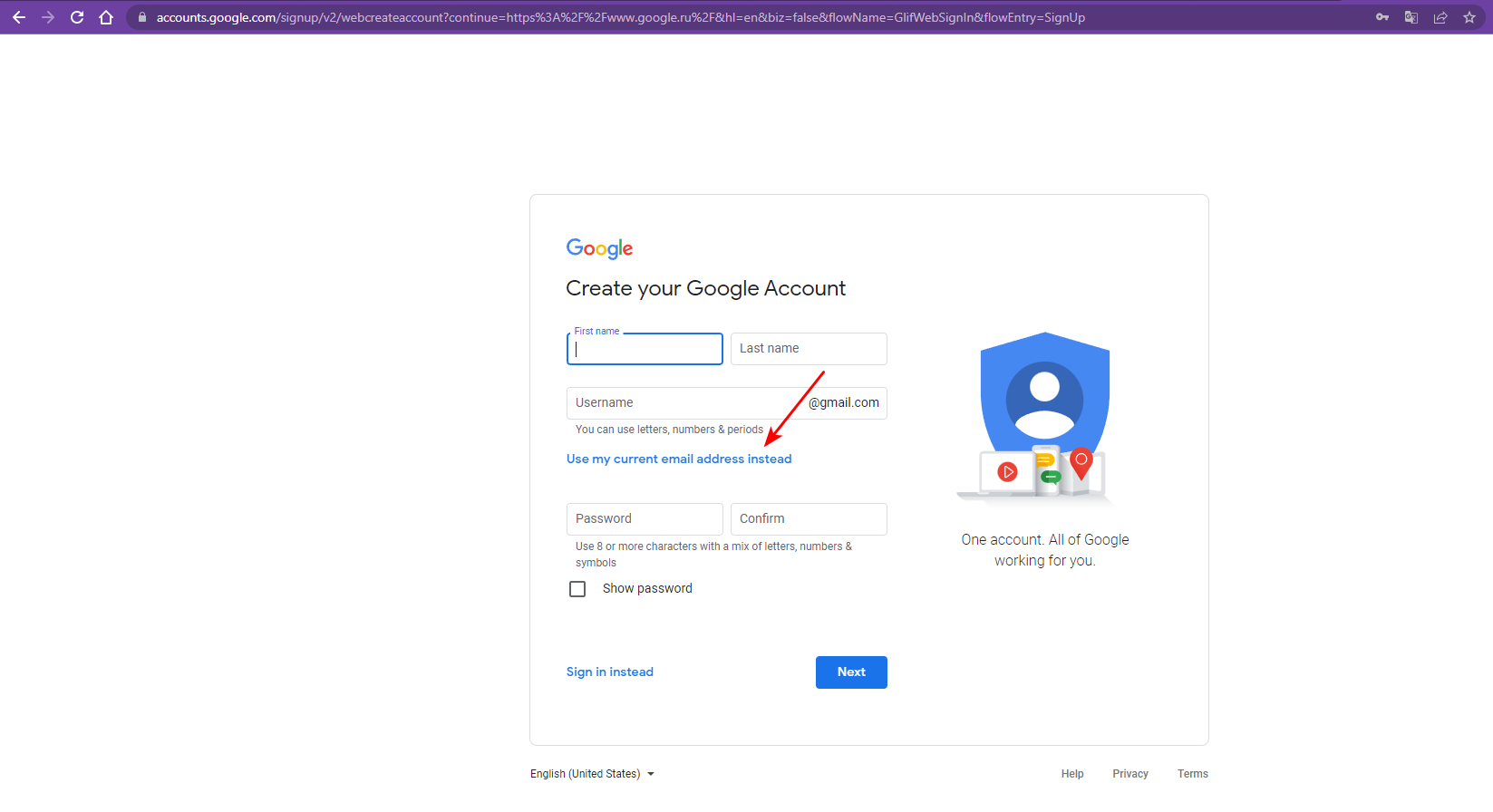Screen dimensions: 1493x812
Task: Click the share page icon
Action: tap(1440, 17)
